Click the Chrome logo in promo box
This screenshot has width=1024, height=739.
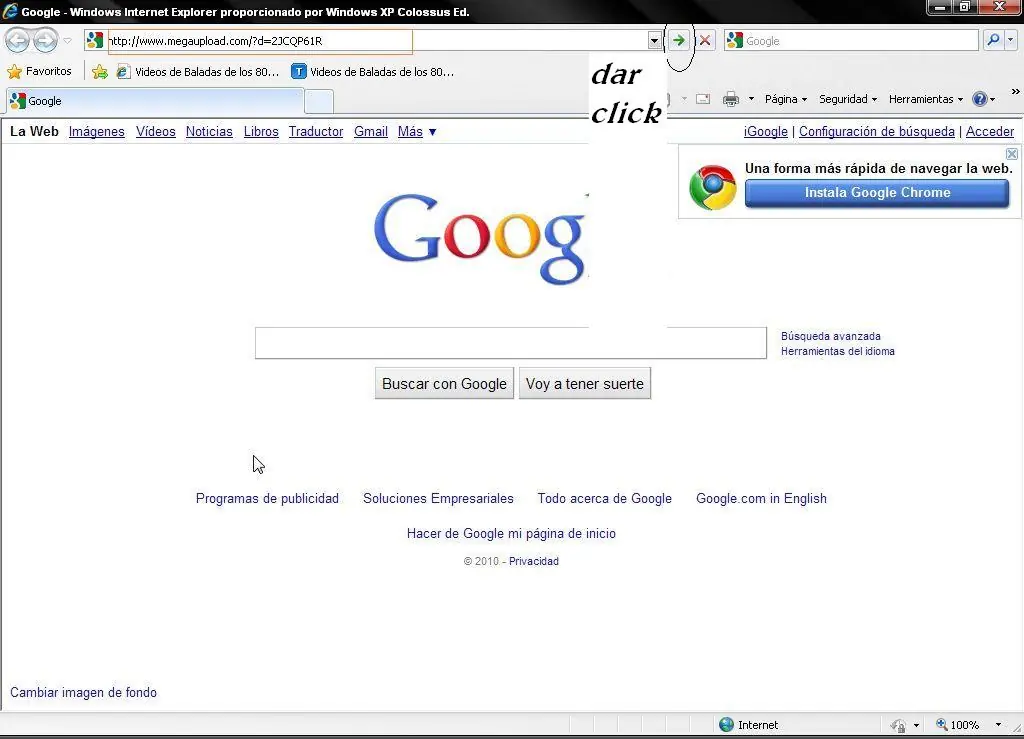click(712, 187)
